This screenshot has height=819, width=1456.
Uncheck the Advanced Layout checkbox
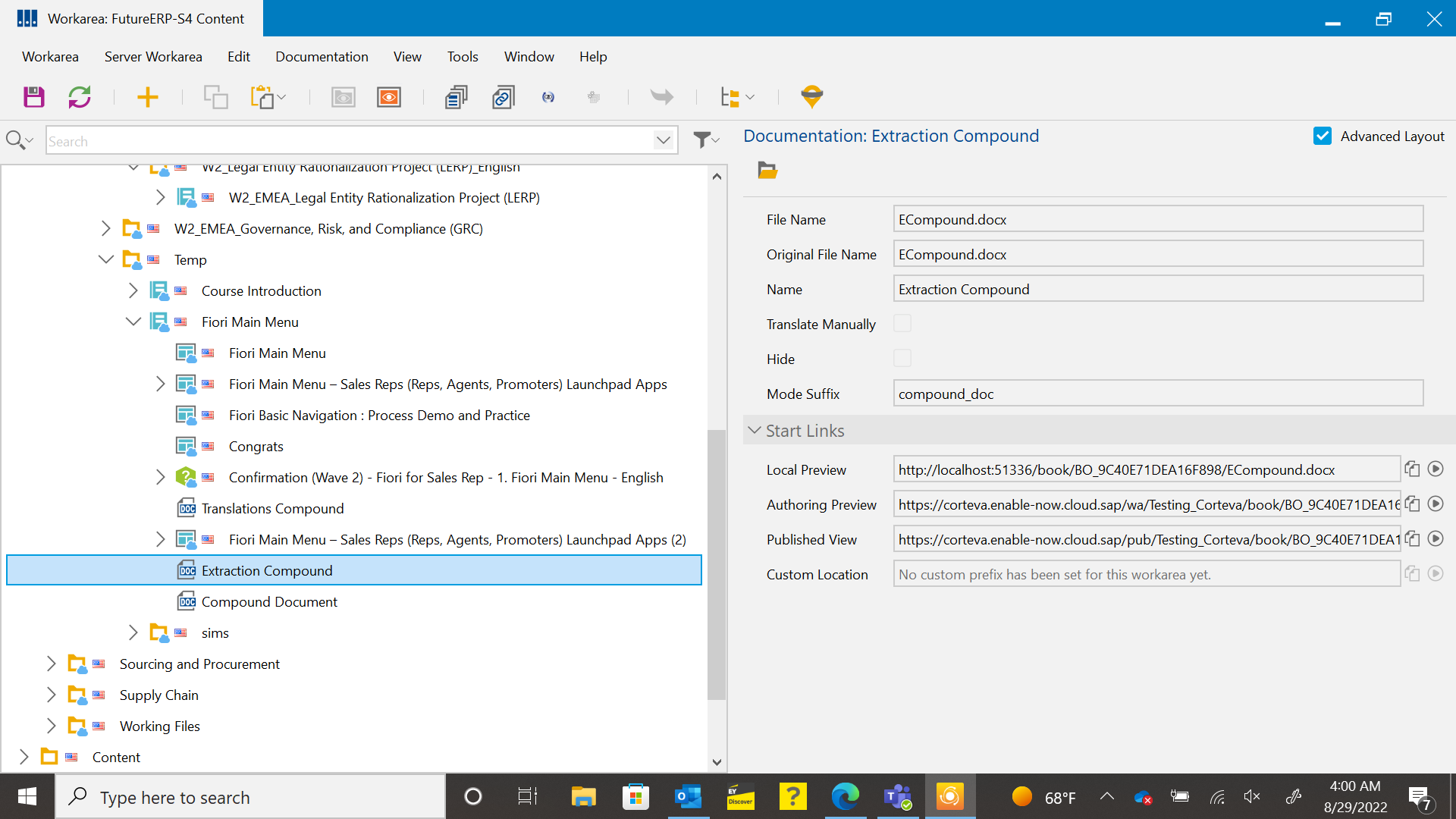(x=1323, y=136)
